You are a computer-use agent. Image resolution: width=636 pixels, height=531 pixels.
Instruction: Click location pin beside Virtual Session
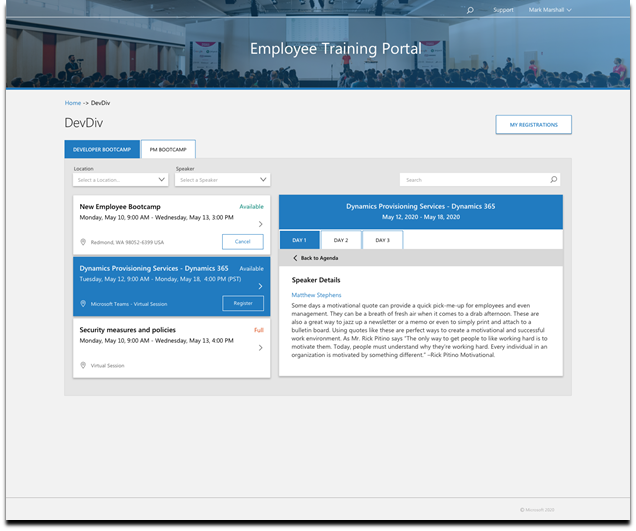coord(83,366)
